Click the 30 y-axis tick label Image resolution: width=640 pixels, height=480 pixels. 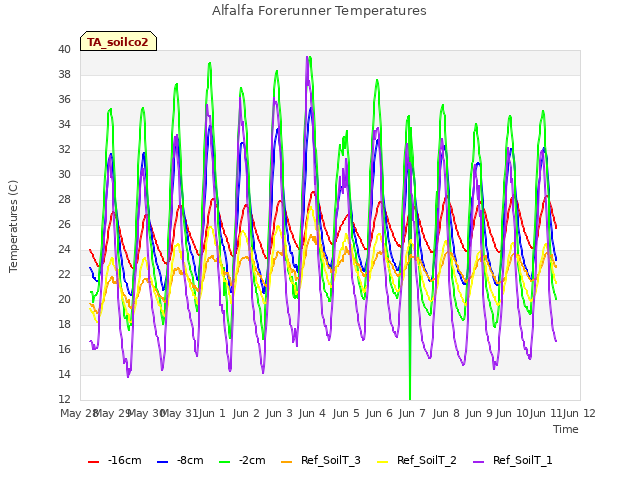[64, 174]
